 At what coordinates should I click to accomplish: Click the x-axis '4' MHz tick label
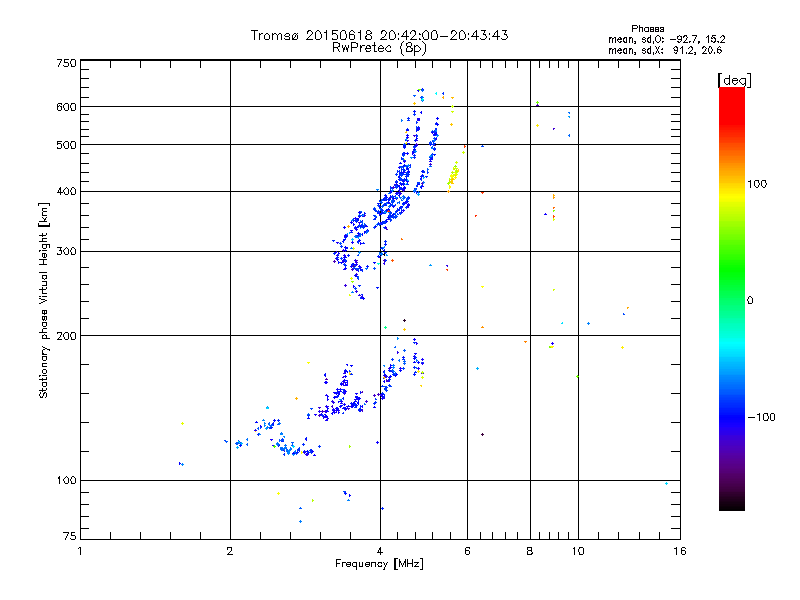click(380, 551)
